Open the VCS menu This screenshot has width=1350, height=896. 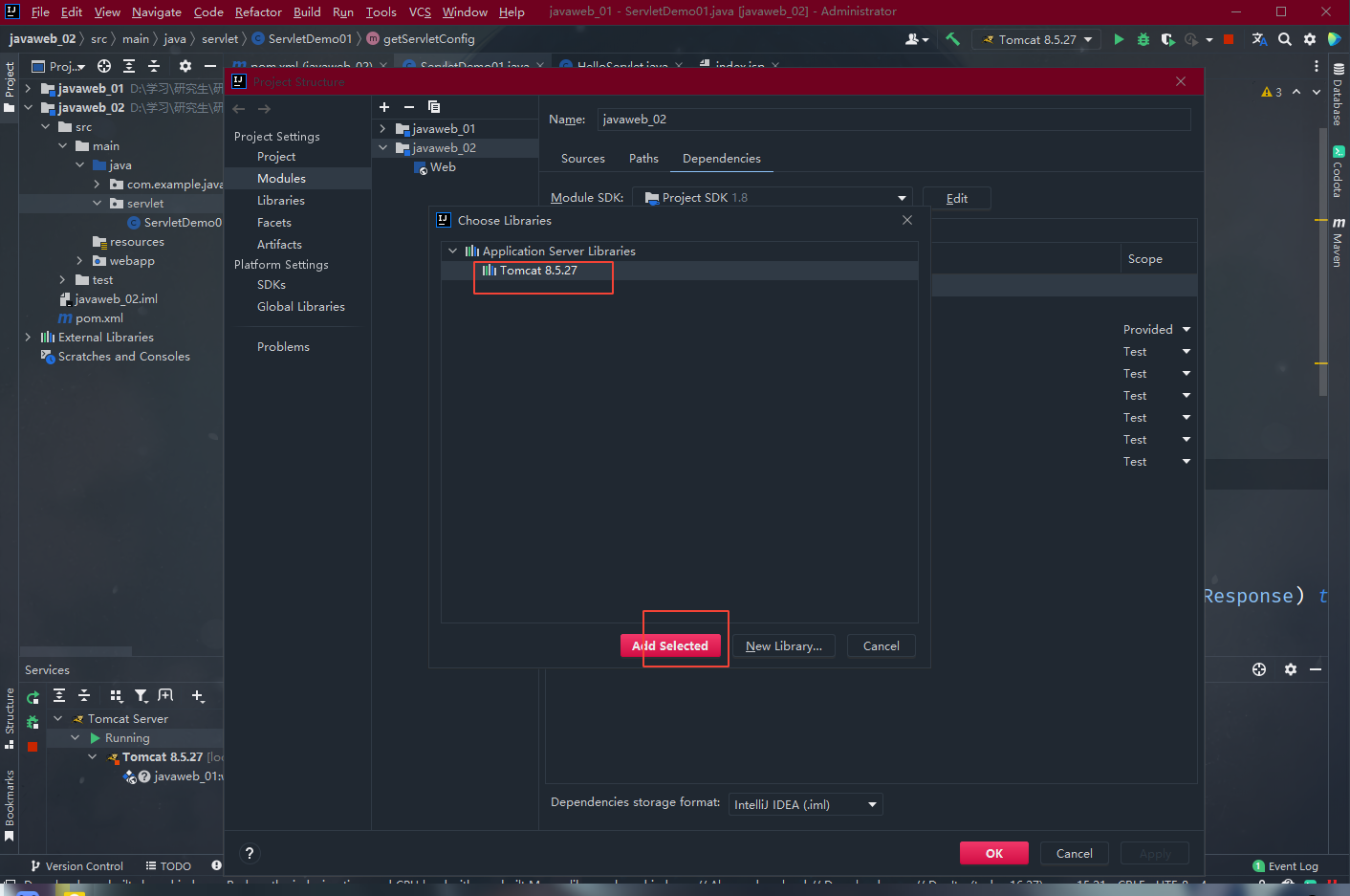pyautogui.click(x=420, y=11)
